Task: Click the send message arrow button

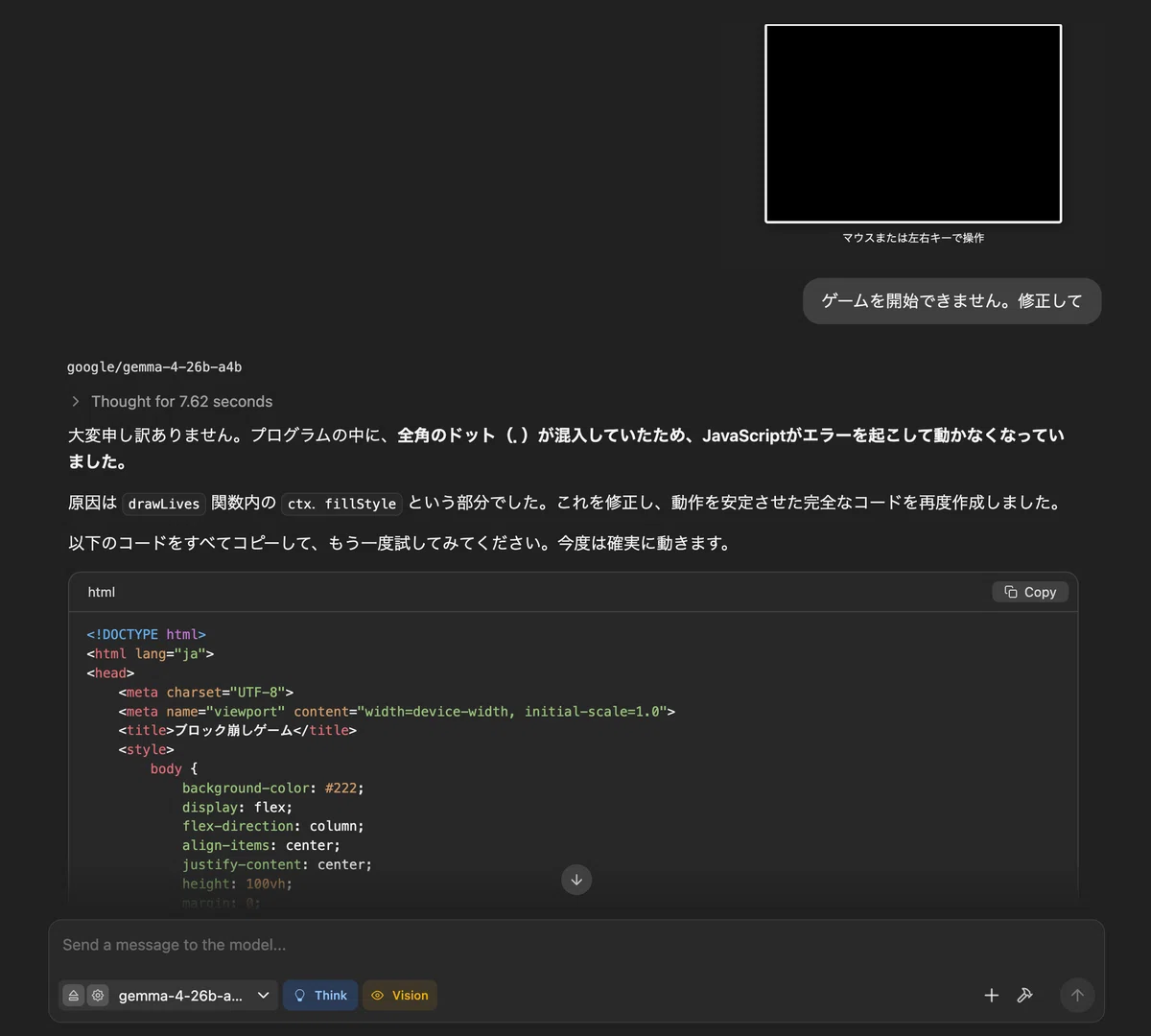Action: 1077,996
